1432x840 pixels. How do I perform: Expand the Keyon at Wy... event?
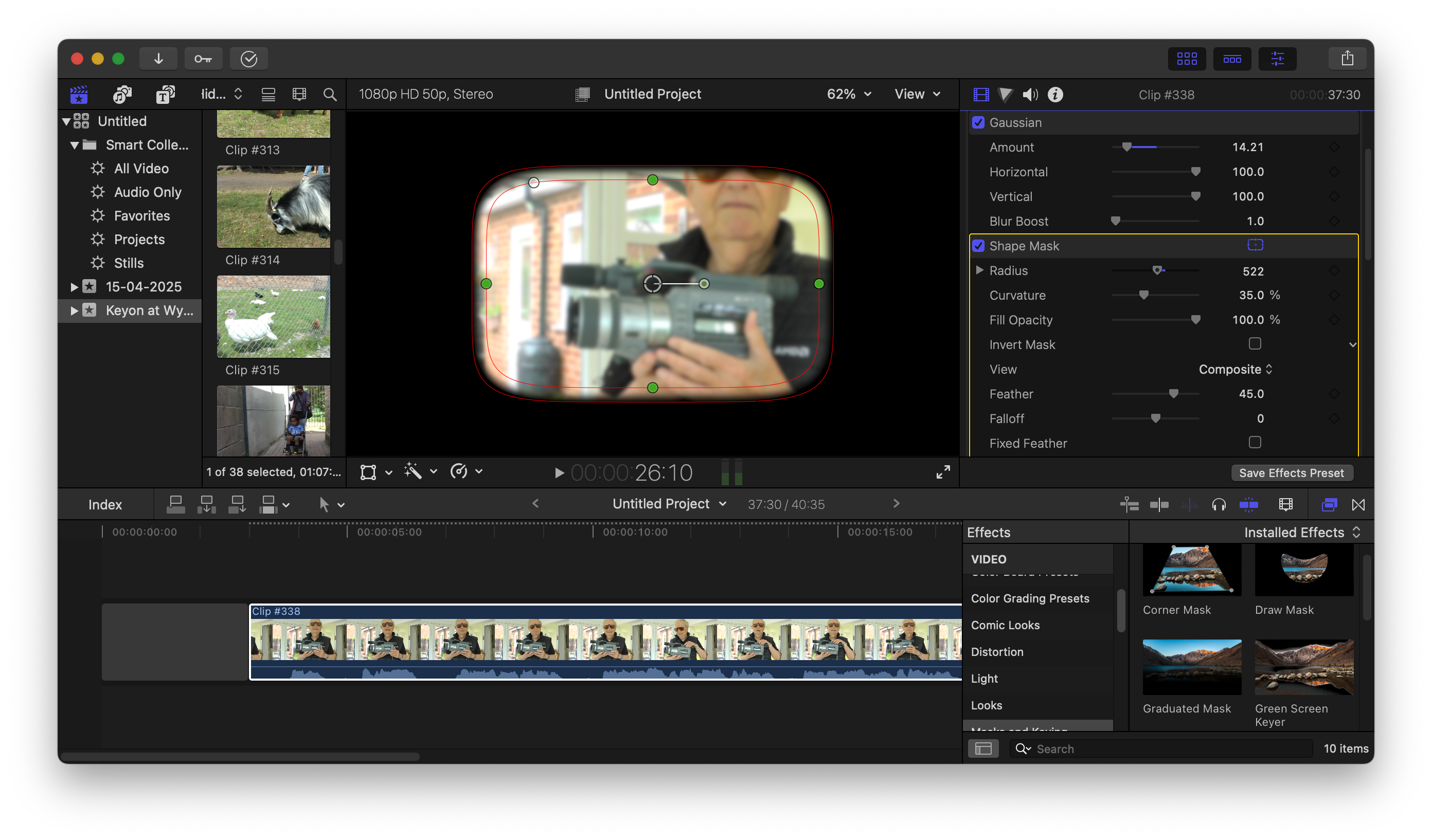tap(75, 311)
